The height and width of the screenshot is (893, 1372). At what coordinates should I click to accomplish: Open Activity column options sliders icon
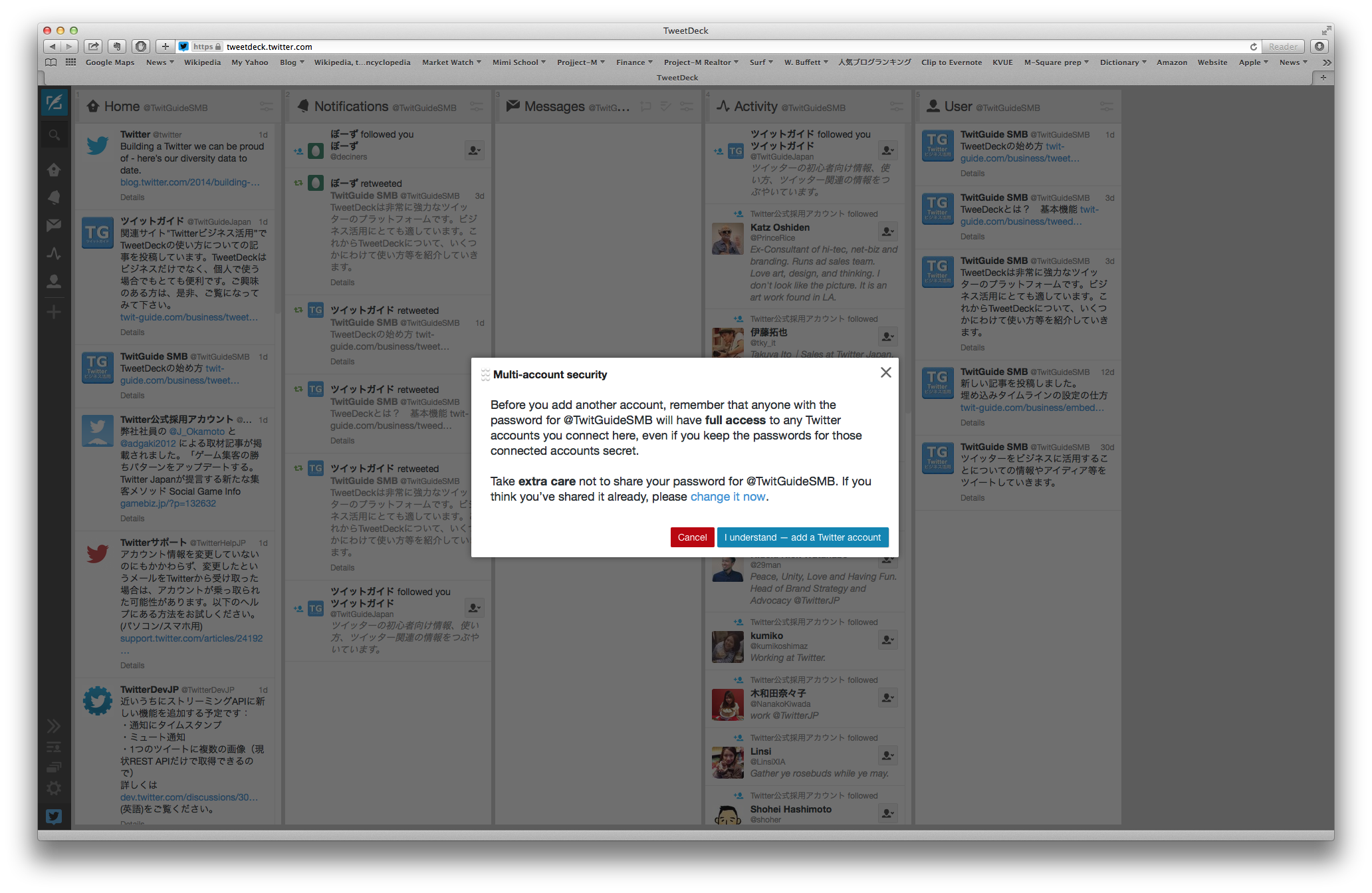(x=897, y=106)
